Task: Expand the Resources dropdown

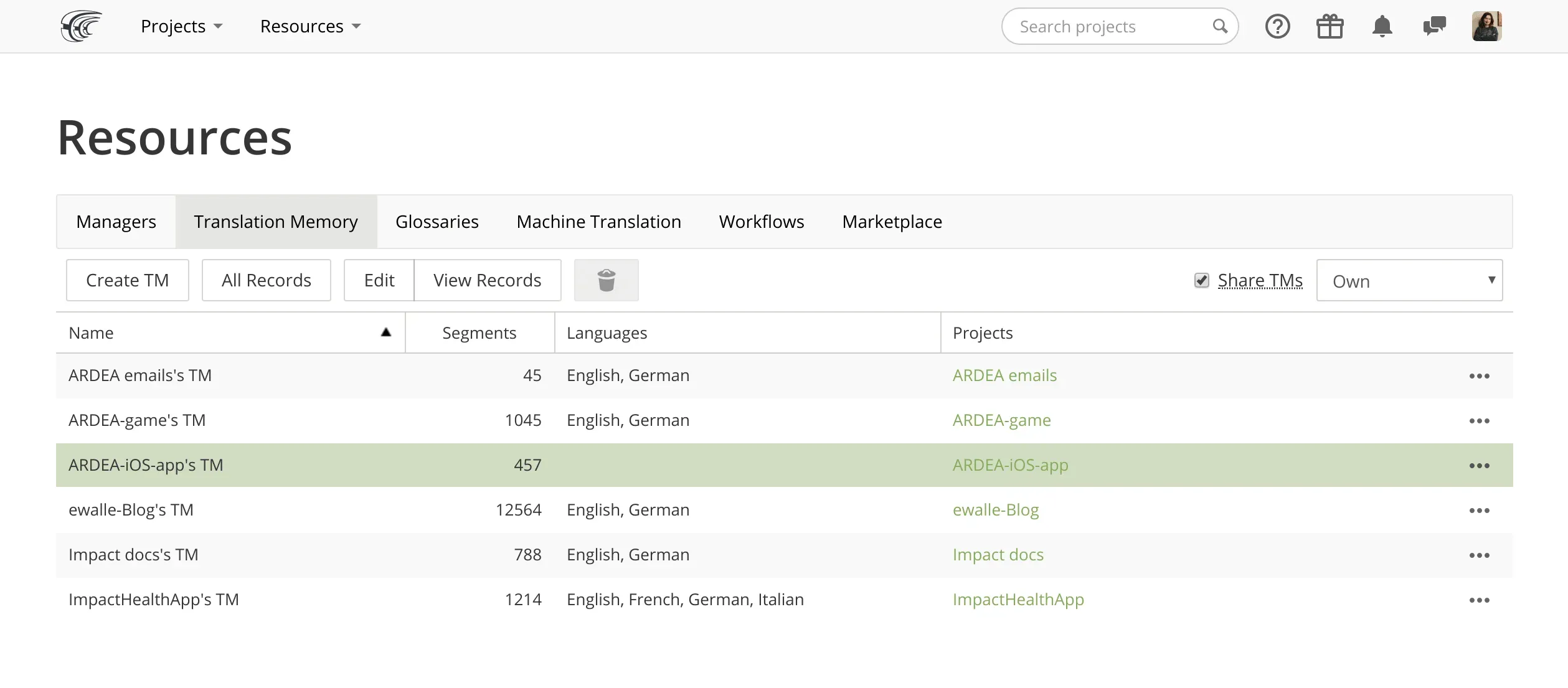Action: (x=309, y=26)
